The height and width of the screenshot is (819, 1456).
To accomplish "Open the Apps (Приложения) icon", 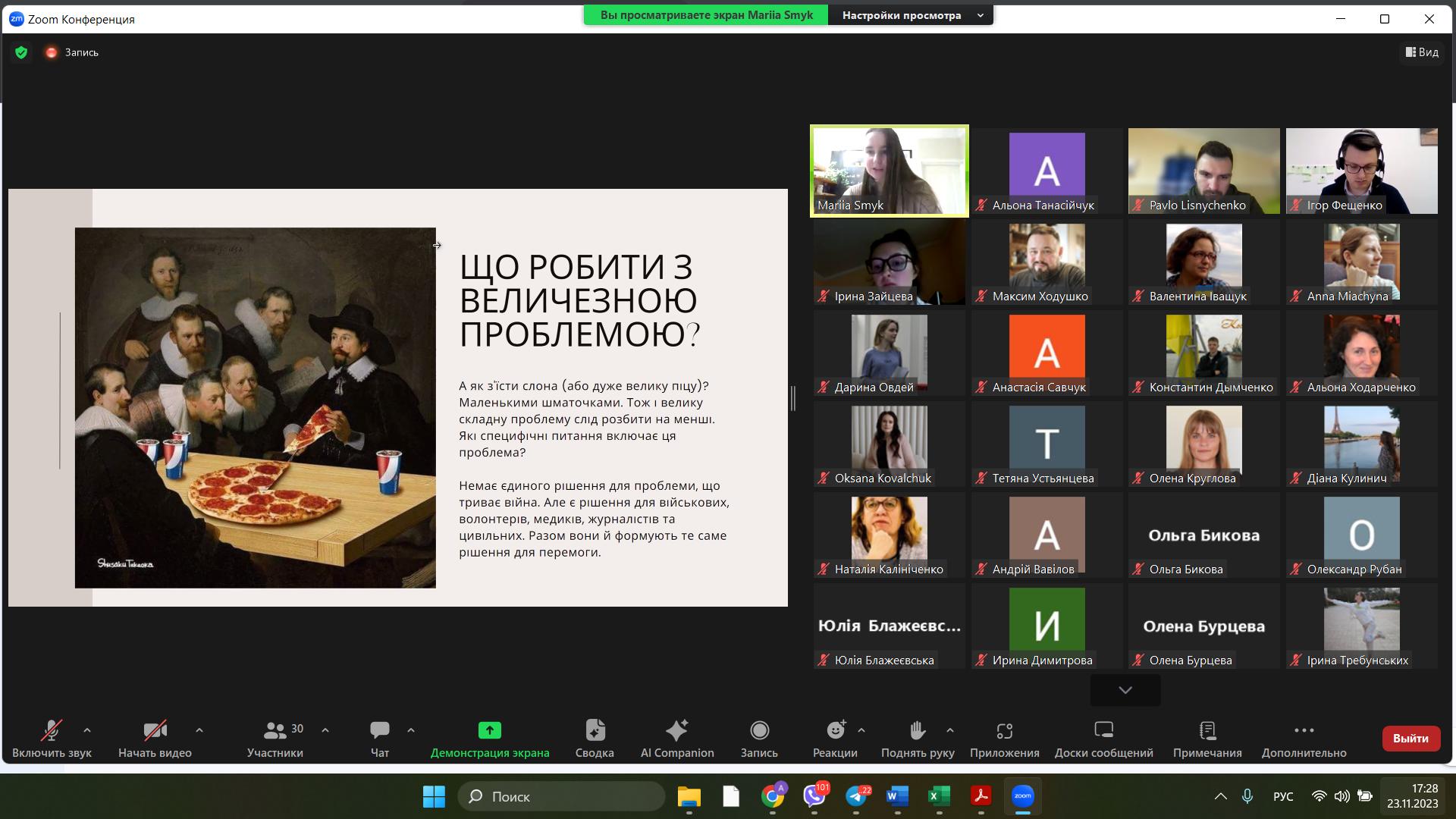I will pyautogui.click(x=1004, y=730).
